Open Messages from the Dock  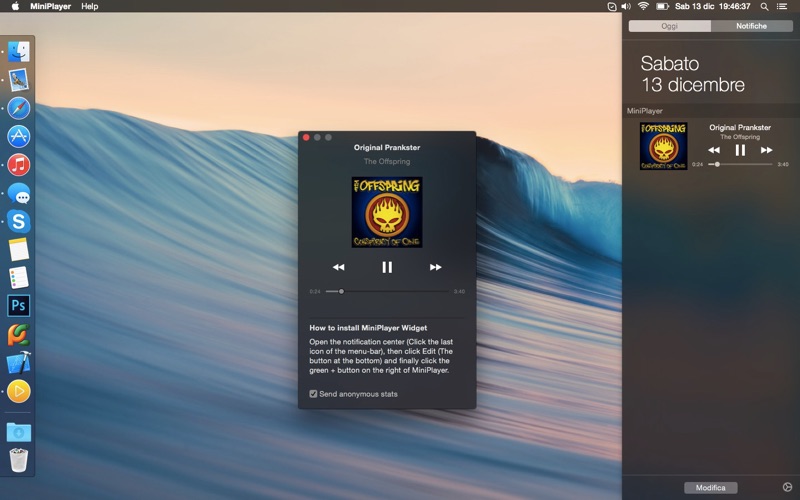pos(19,193)
